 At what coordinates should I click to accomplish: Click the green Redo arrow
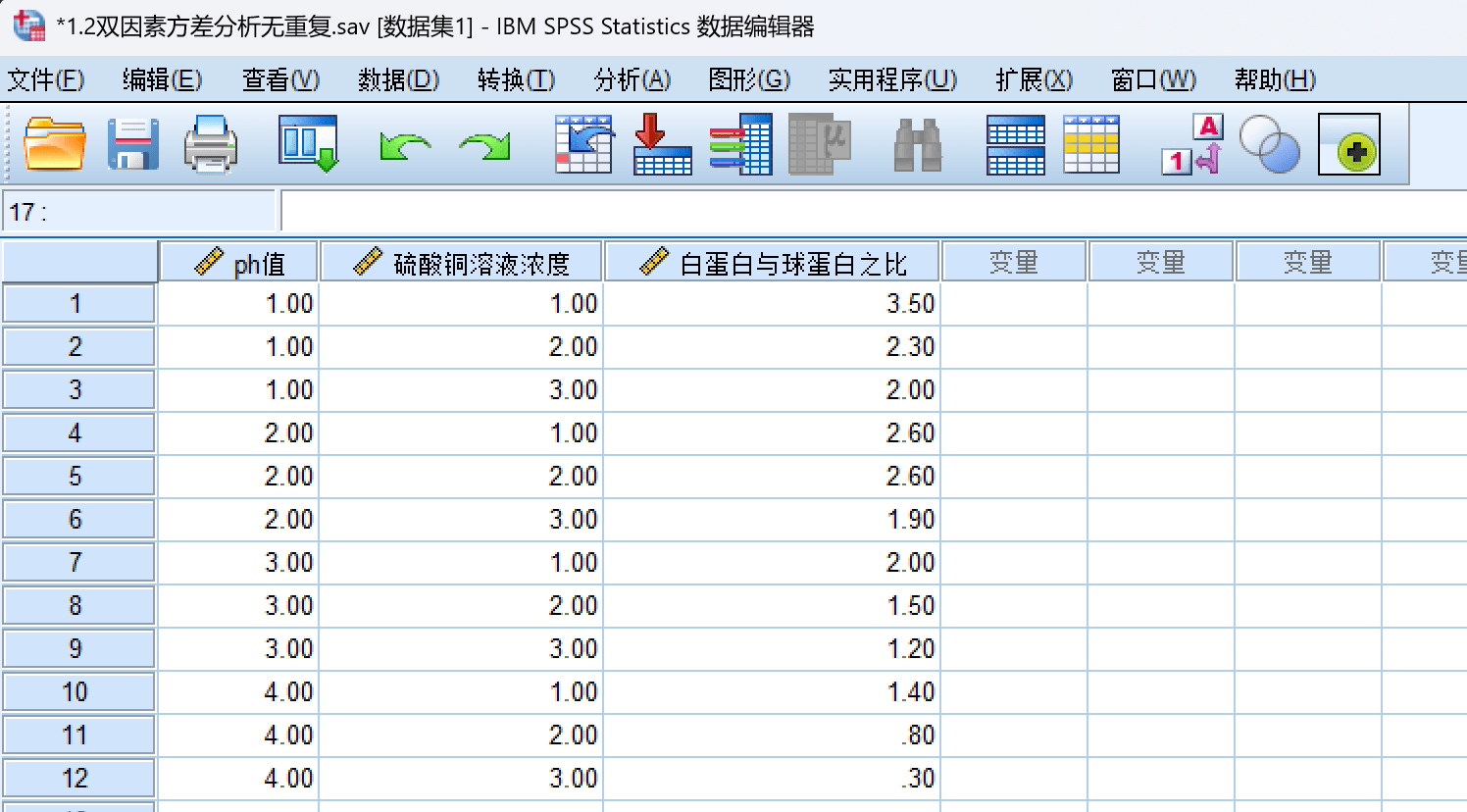click(x=484, y=146)
